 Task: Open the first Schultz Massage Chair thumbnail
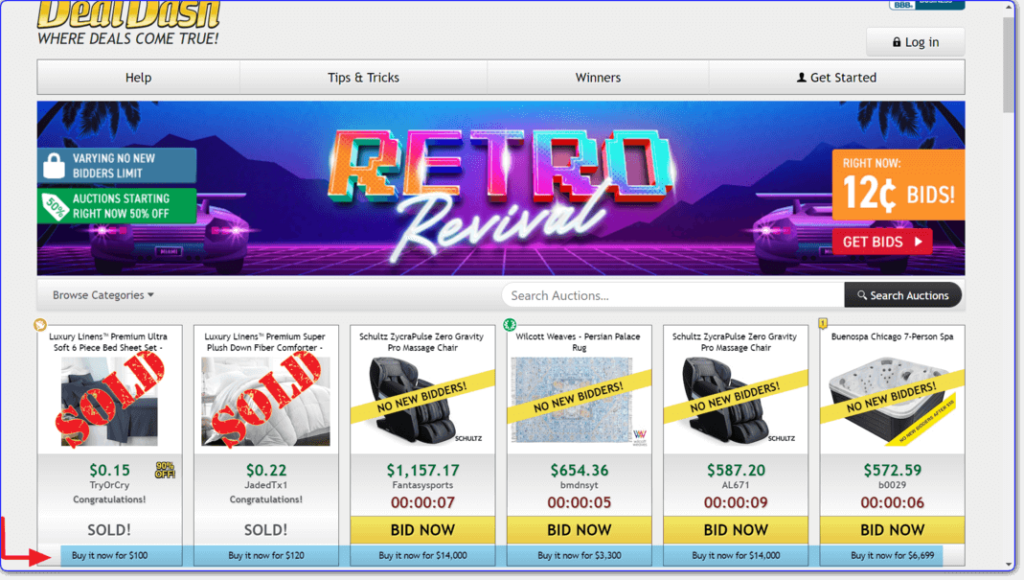pos(423,402)
